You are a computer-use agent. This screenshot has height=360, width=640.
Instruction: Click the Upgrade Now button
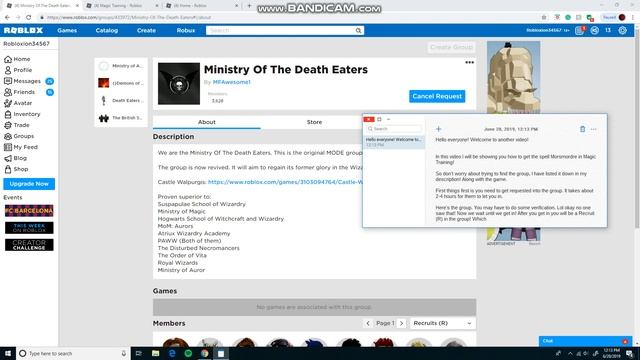(x=29, y=184)
